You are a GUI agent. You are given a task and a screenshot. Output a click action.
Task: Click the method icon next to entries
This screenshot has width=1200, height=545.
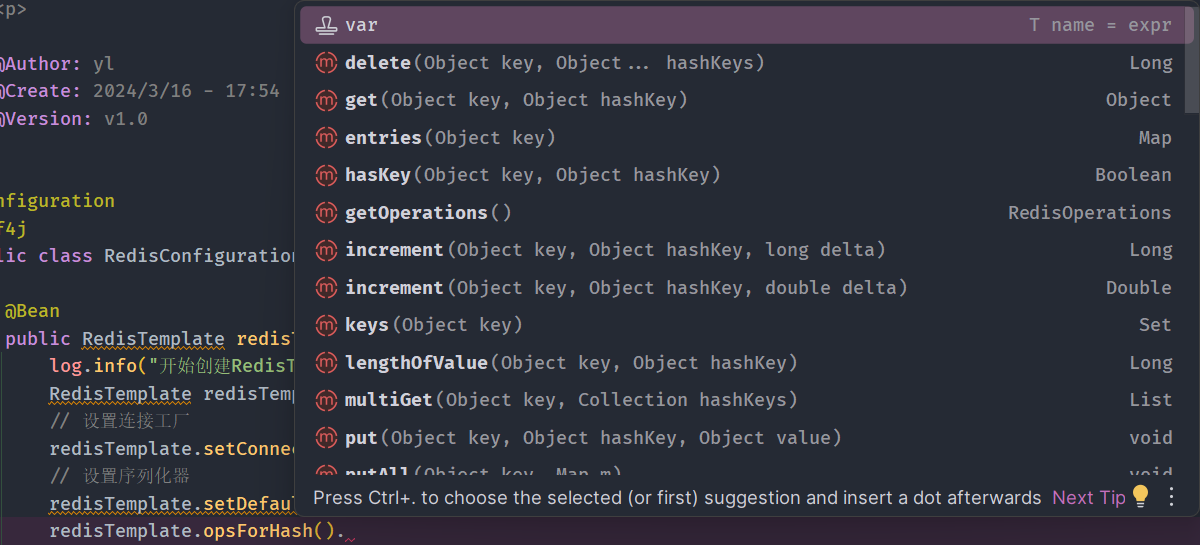[326, 138]
